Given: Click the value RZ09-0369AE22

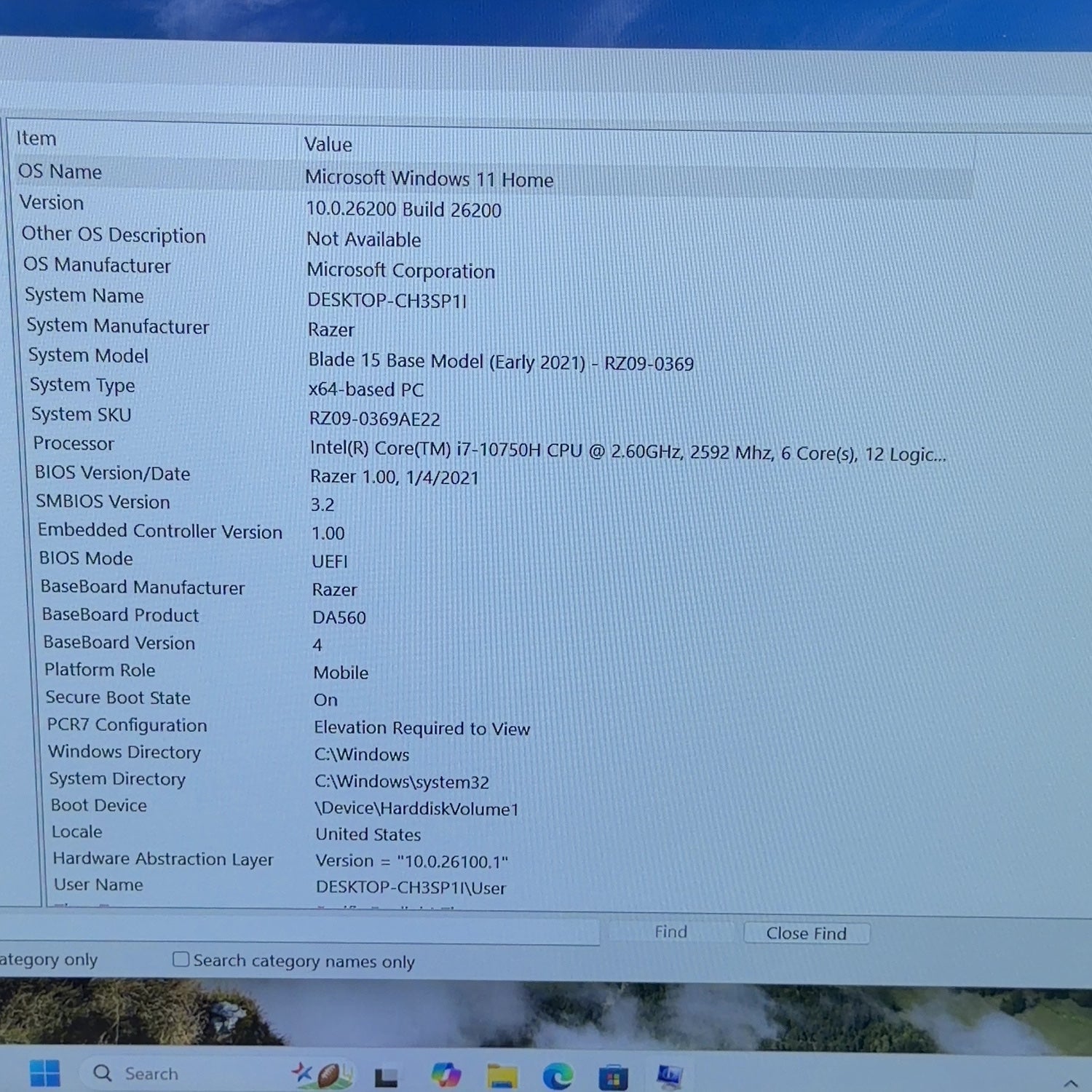Looking at the screenshot, I should click(374, 419).
